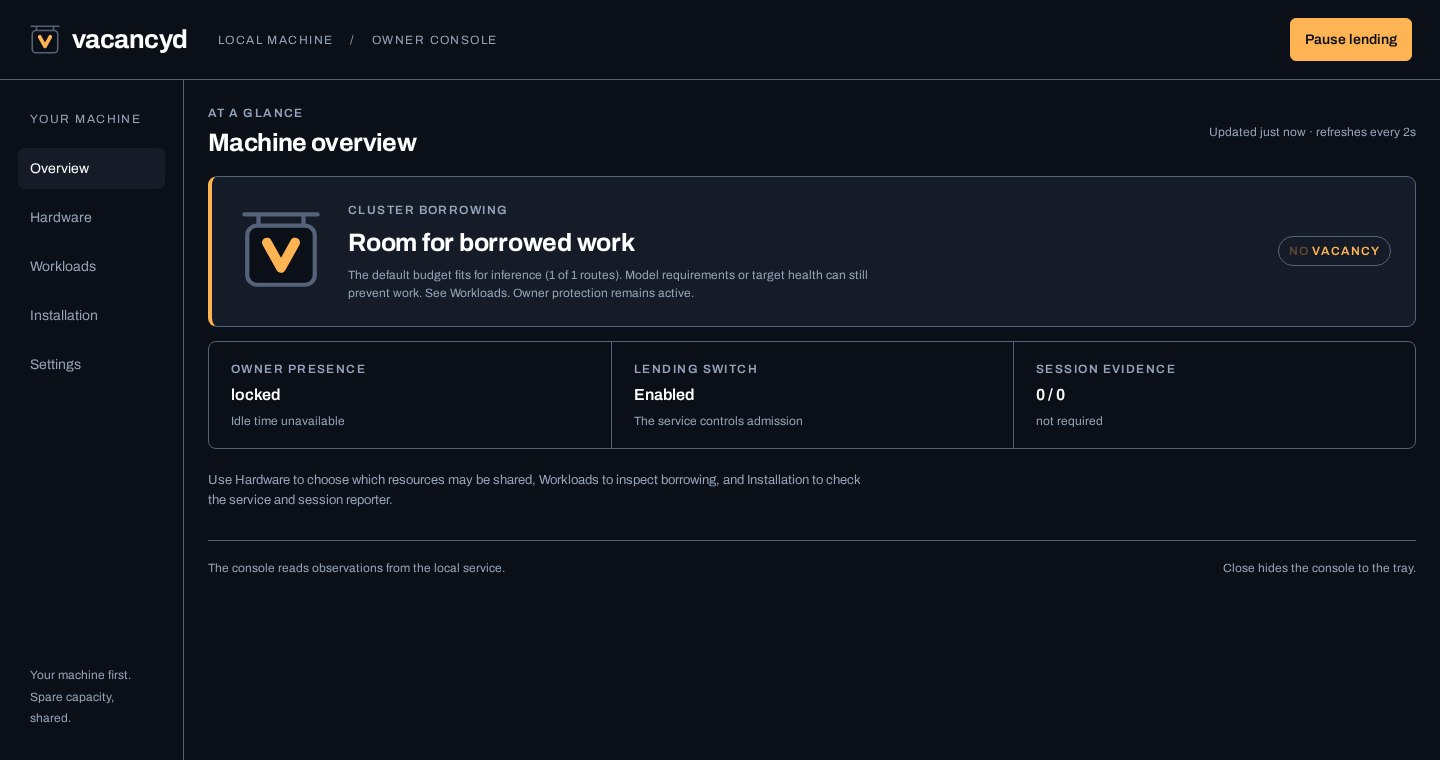Open the Installation page

(91, 315)
